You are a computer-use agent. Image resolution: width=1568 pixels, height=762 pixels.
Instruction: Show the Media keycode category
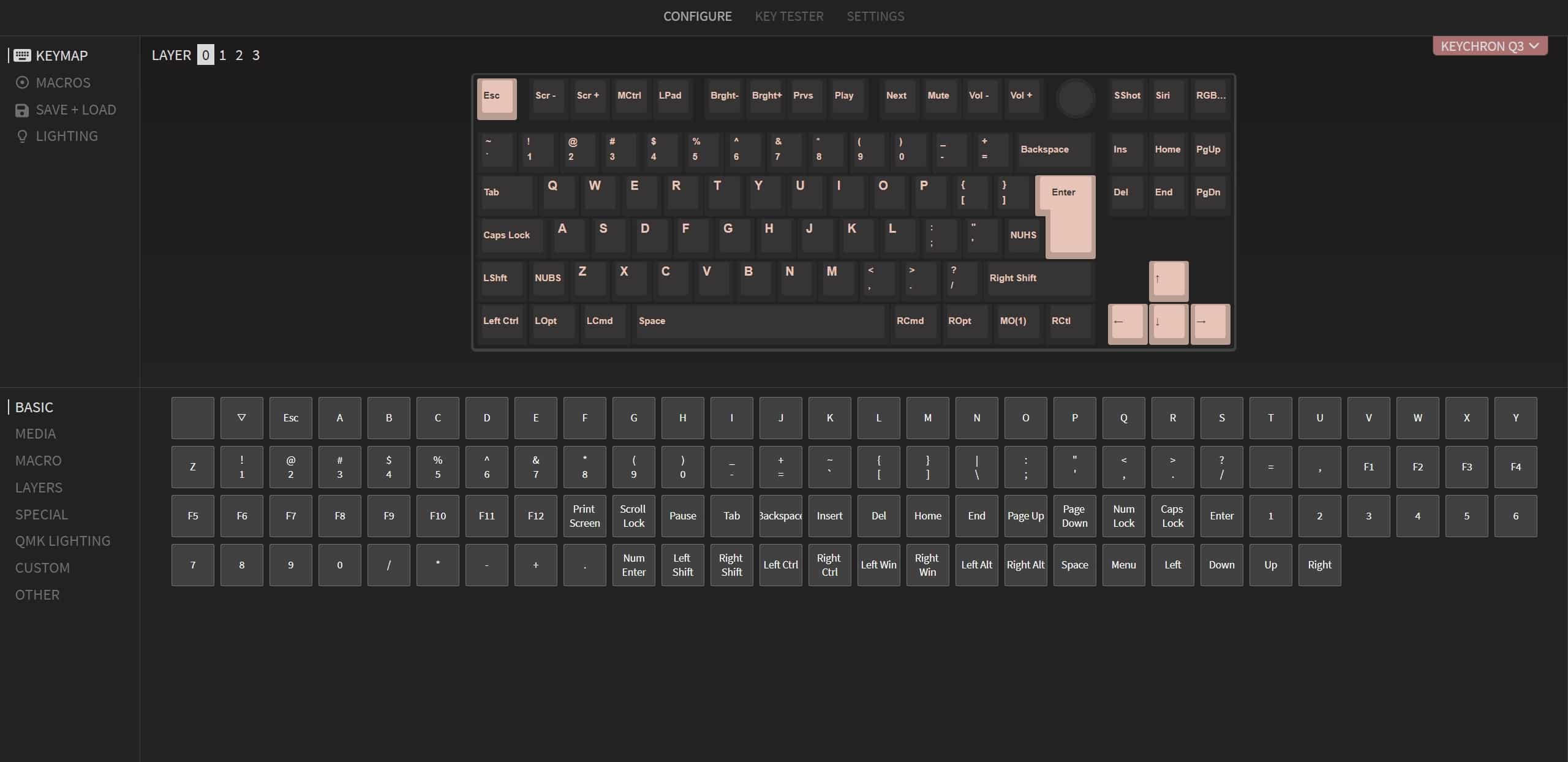click(36, 434)
